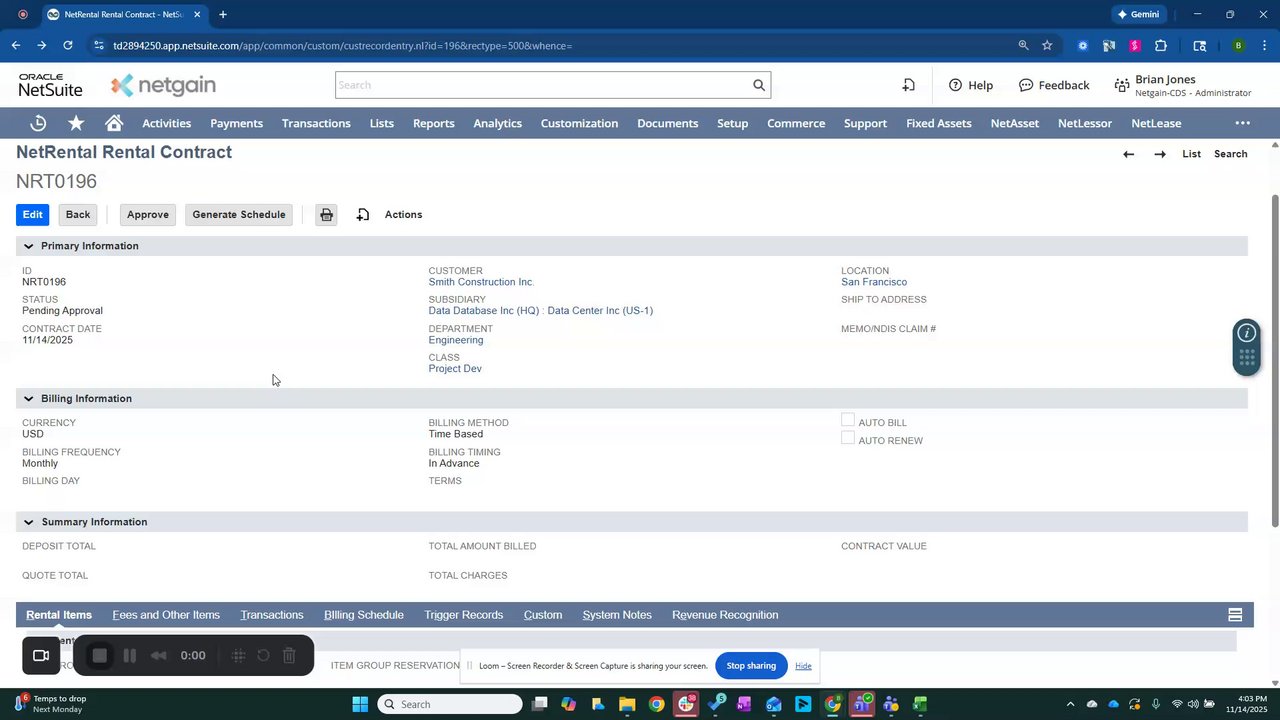Click the Windows taskbar Search box
The width and height of the screenshot is (1280, 720).
(450, 704)
